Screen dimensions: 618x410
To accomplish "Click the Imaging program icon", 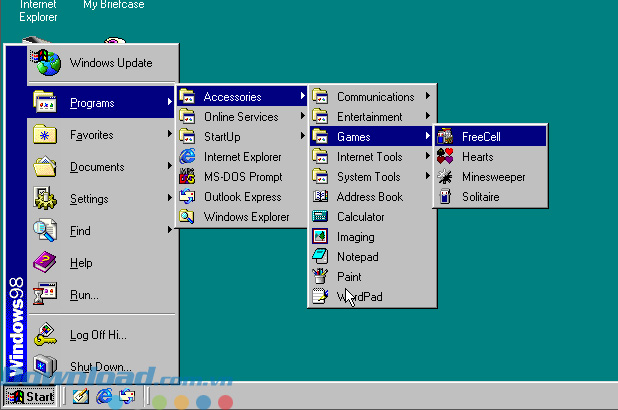I will click(x=320, y=236).
